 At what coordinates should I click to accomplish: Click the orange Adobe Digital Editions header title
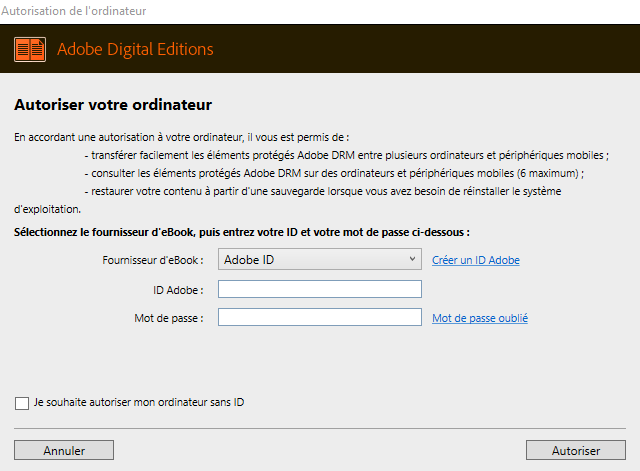(x=135, y=49)
